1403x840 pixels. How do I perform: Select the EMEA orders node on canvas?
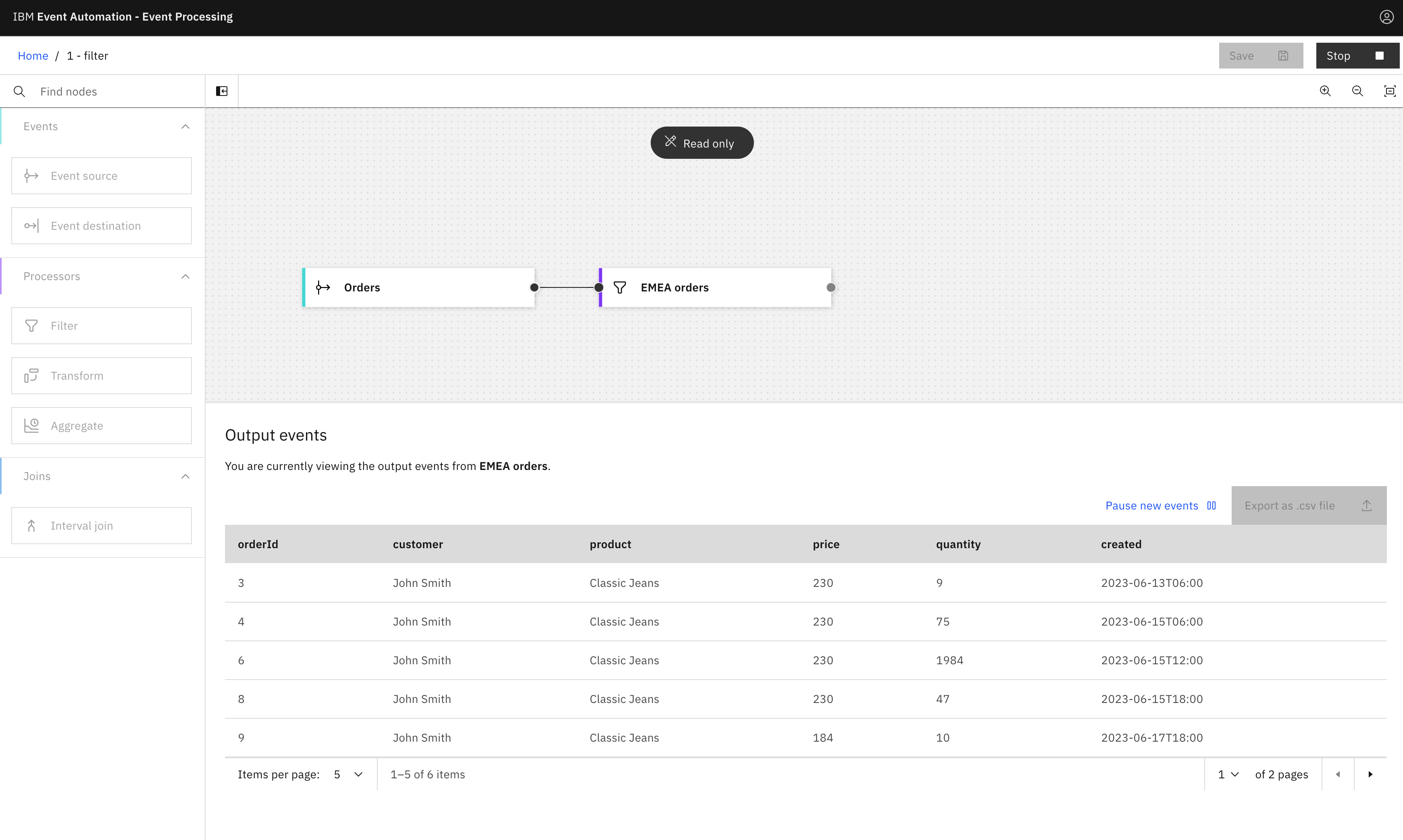pyautogui.click(x=715, y=287)
